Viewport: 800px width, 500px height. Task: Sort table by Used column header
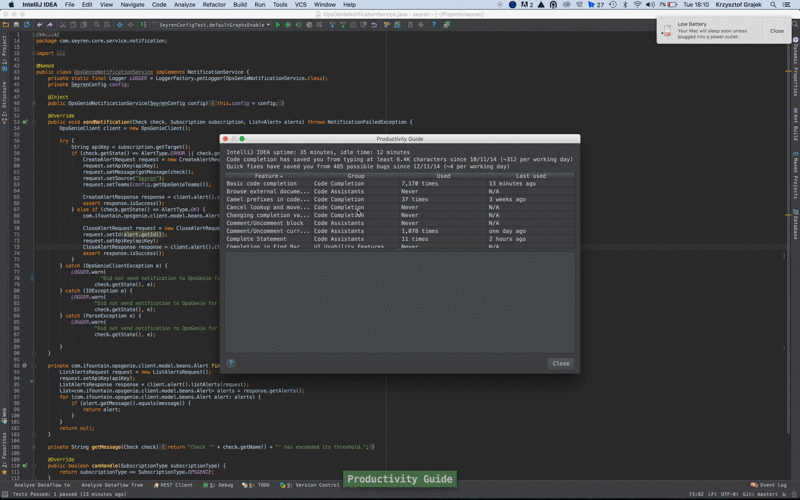(443, 176)
